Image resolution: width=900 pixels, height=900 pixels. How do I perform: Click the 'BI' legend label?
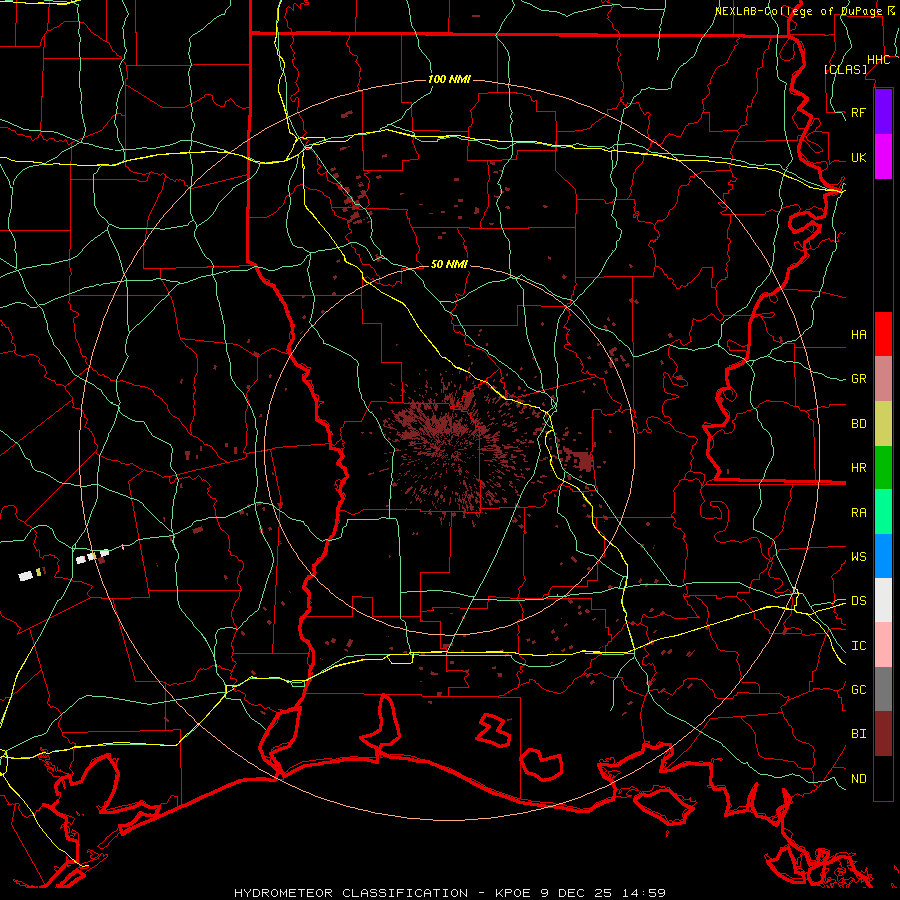[x=858, y=734]
